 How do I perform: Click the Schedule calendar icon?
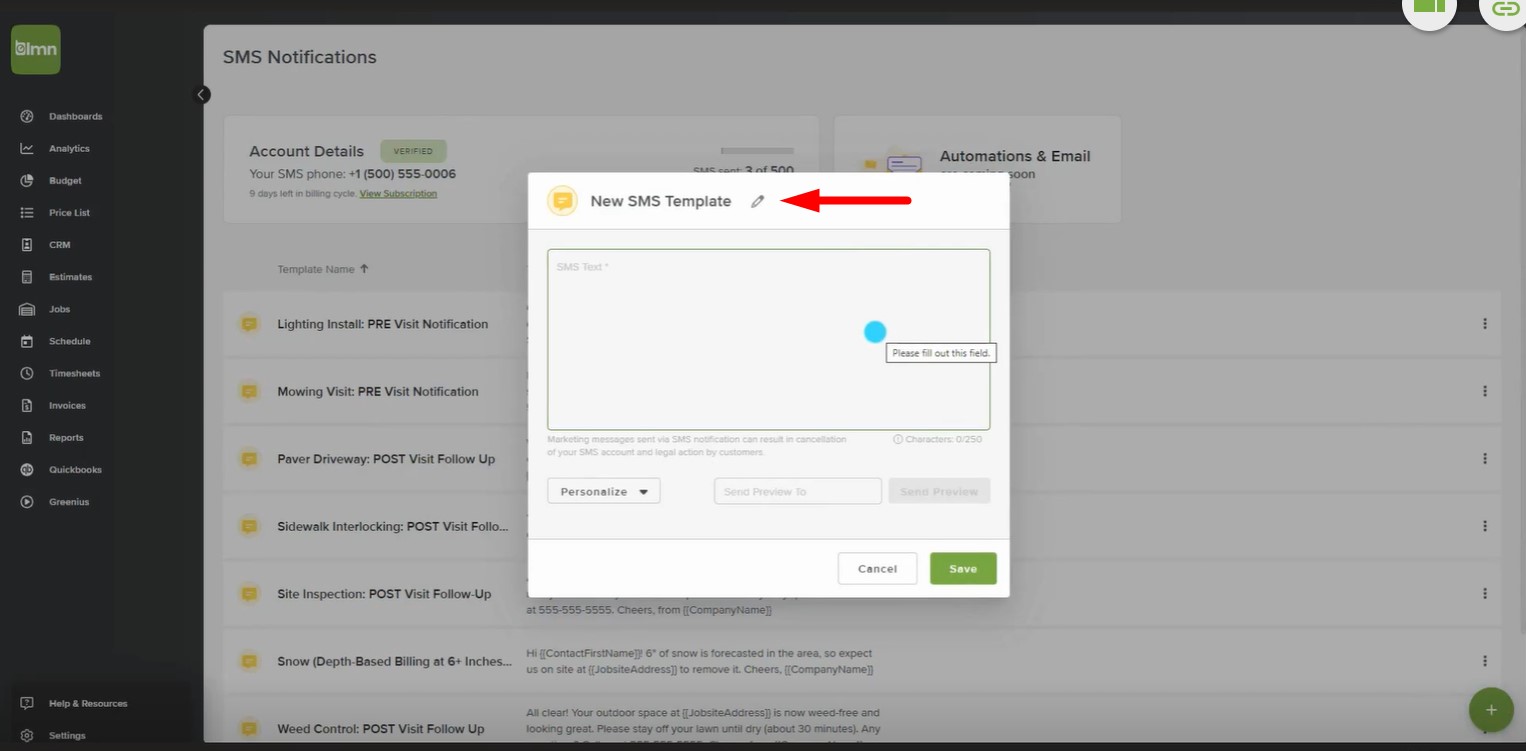[x=27, y=341]
